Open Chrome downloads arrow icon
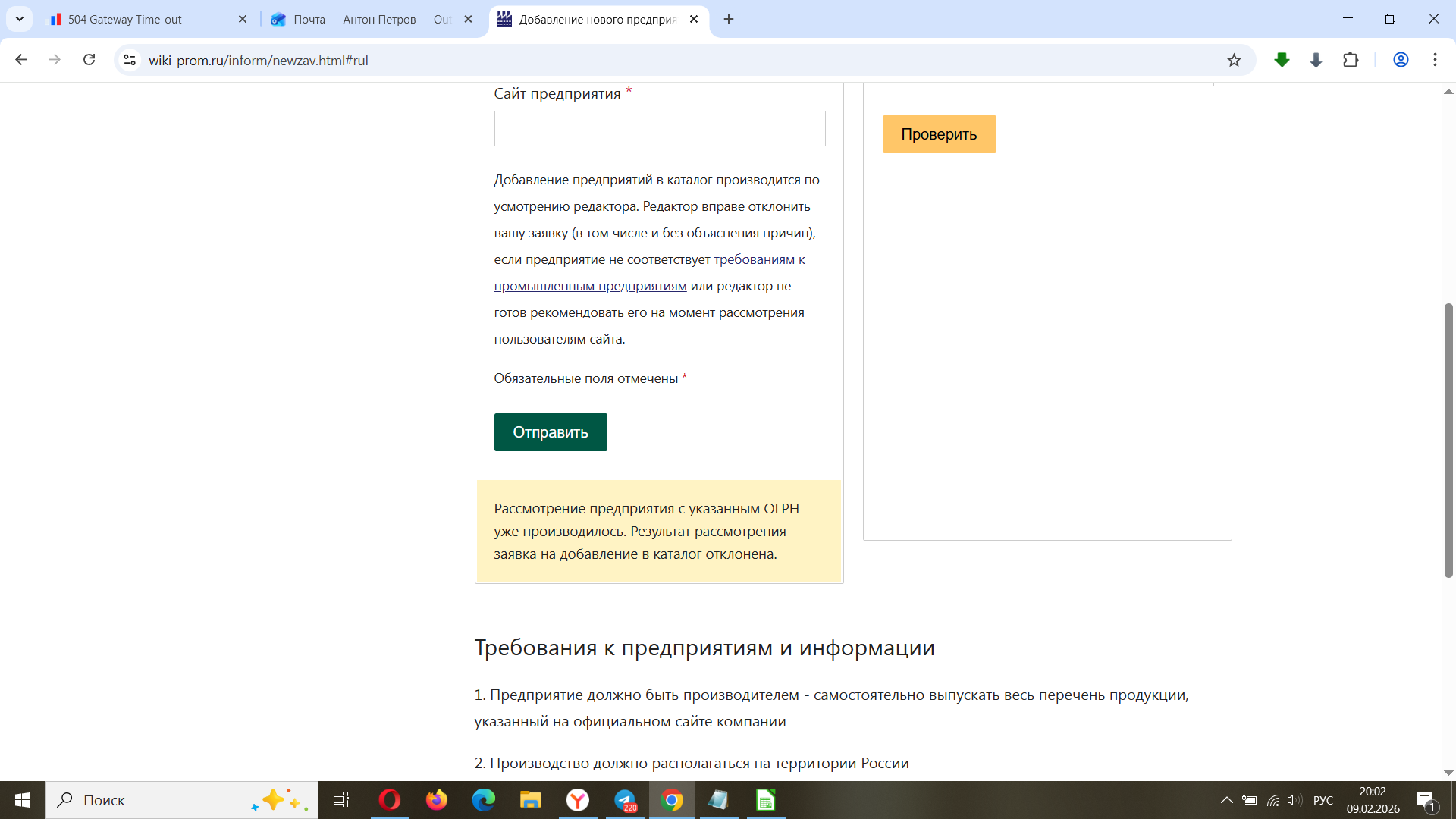The height and width of the screenshot is (819, 1456). [x=1316, y=60]
